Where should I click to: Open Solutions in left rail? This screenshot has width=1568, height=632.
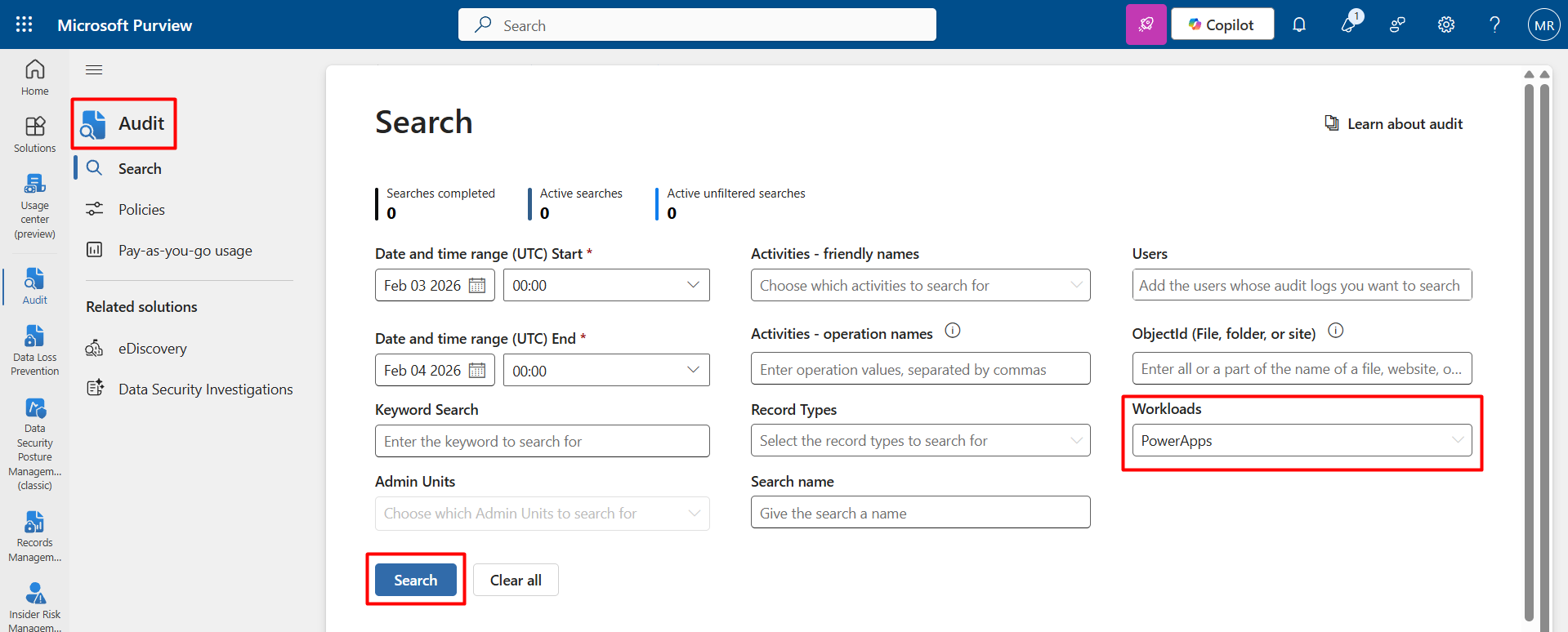pyautogui.click(x=34, y=135)
